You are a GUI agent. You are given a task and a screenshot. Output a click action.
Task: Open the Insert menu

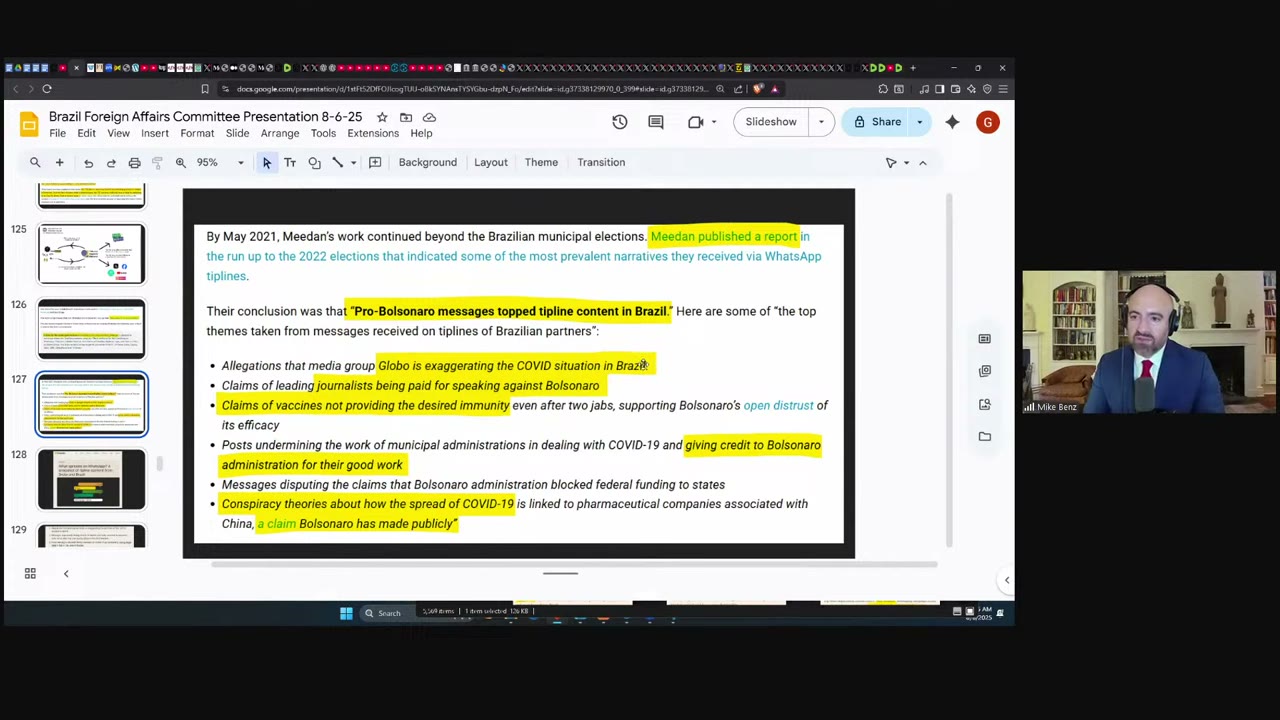coord(155,133)
